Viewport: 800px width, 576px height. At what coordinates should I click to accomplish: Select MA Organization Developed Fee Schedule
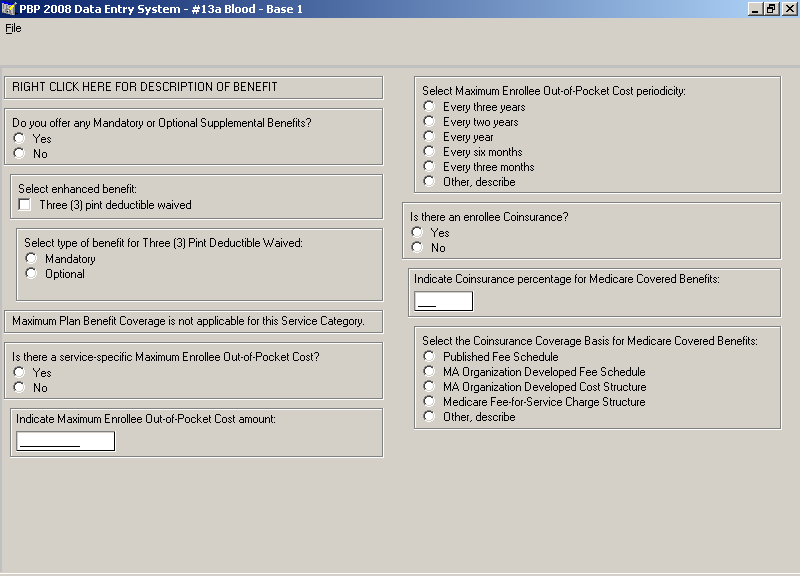[x=430, y=371]
